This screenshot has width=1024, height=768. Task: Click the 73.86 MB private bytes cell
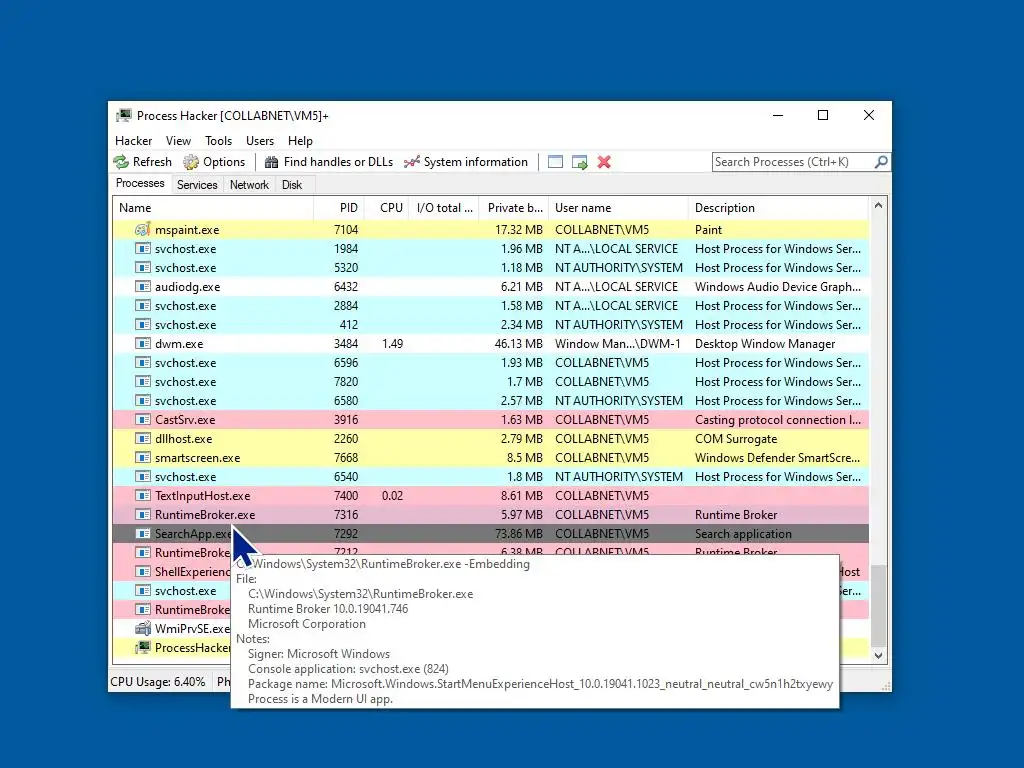click(x=519, y=534)
